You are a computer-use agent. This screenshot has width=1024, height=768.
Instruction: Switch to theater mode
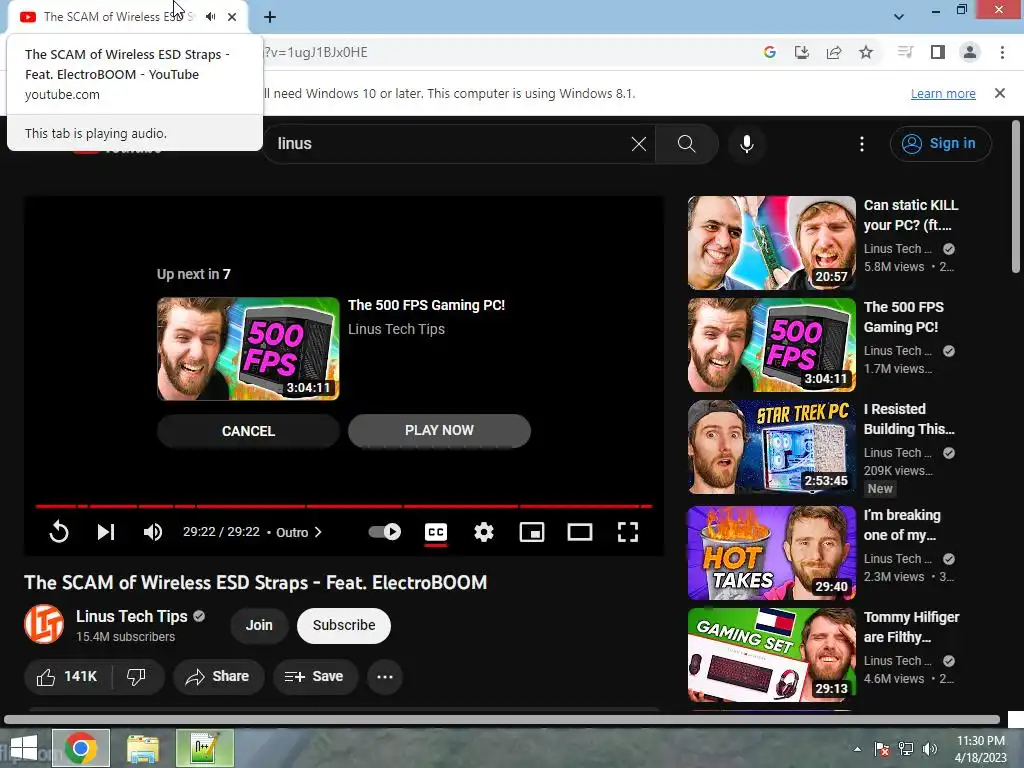[x=580, y=532]
